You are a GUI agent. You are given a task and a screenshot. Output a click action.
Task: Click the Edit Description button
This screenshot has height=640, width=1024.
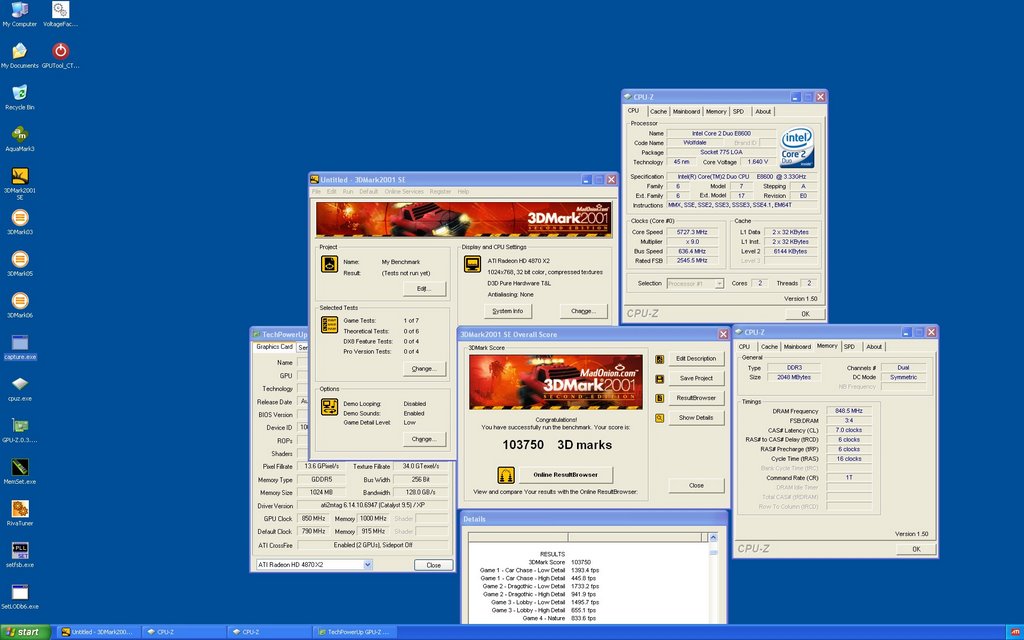click(x=696, y=359)
